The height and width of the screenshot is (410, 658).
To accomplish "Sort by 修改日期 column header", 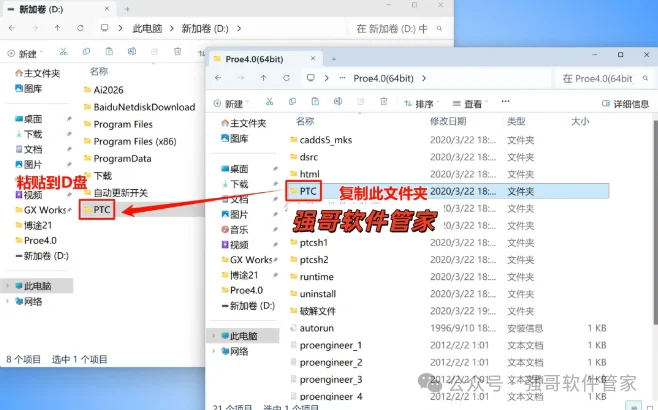I will (448, 121).
